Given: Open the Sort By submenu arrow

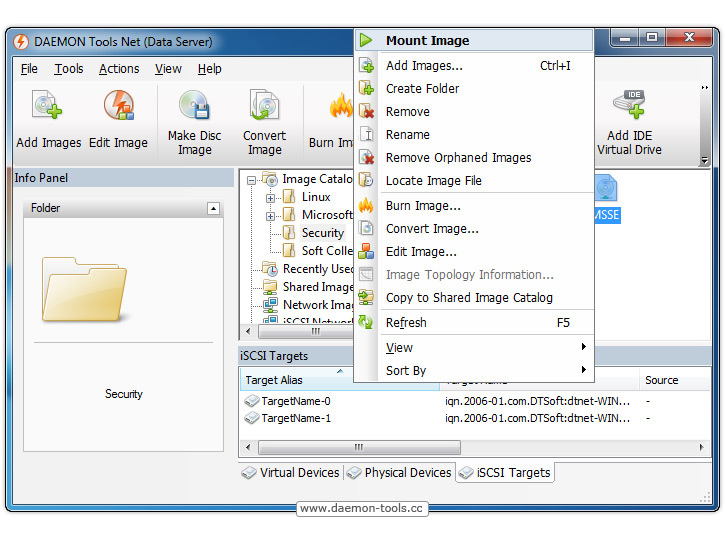Looking at the screenshot, I should tap(584, 369).
